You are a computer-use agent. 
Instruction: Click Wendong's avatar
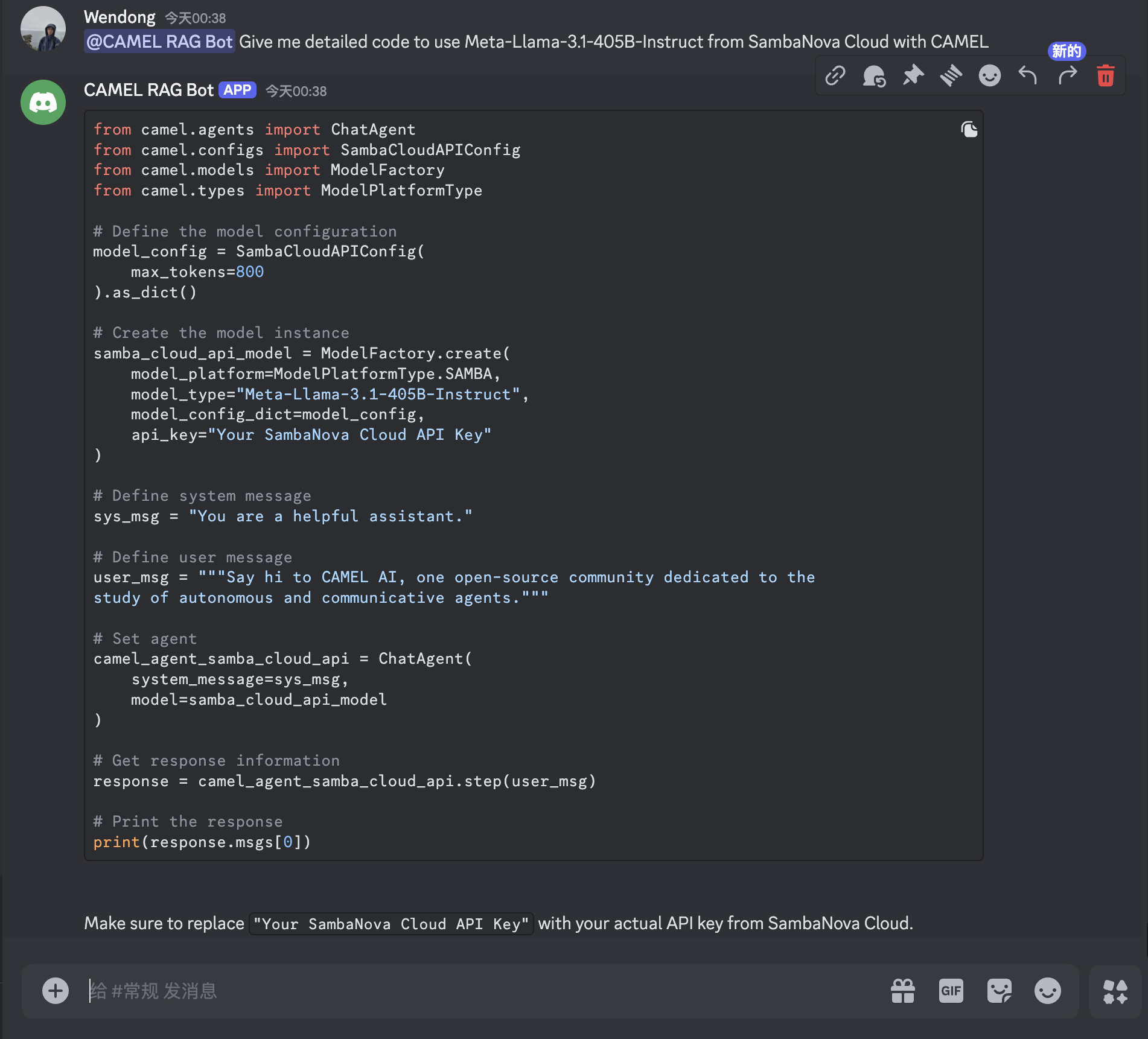point(43,29)
